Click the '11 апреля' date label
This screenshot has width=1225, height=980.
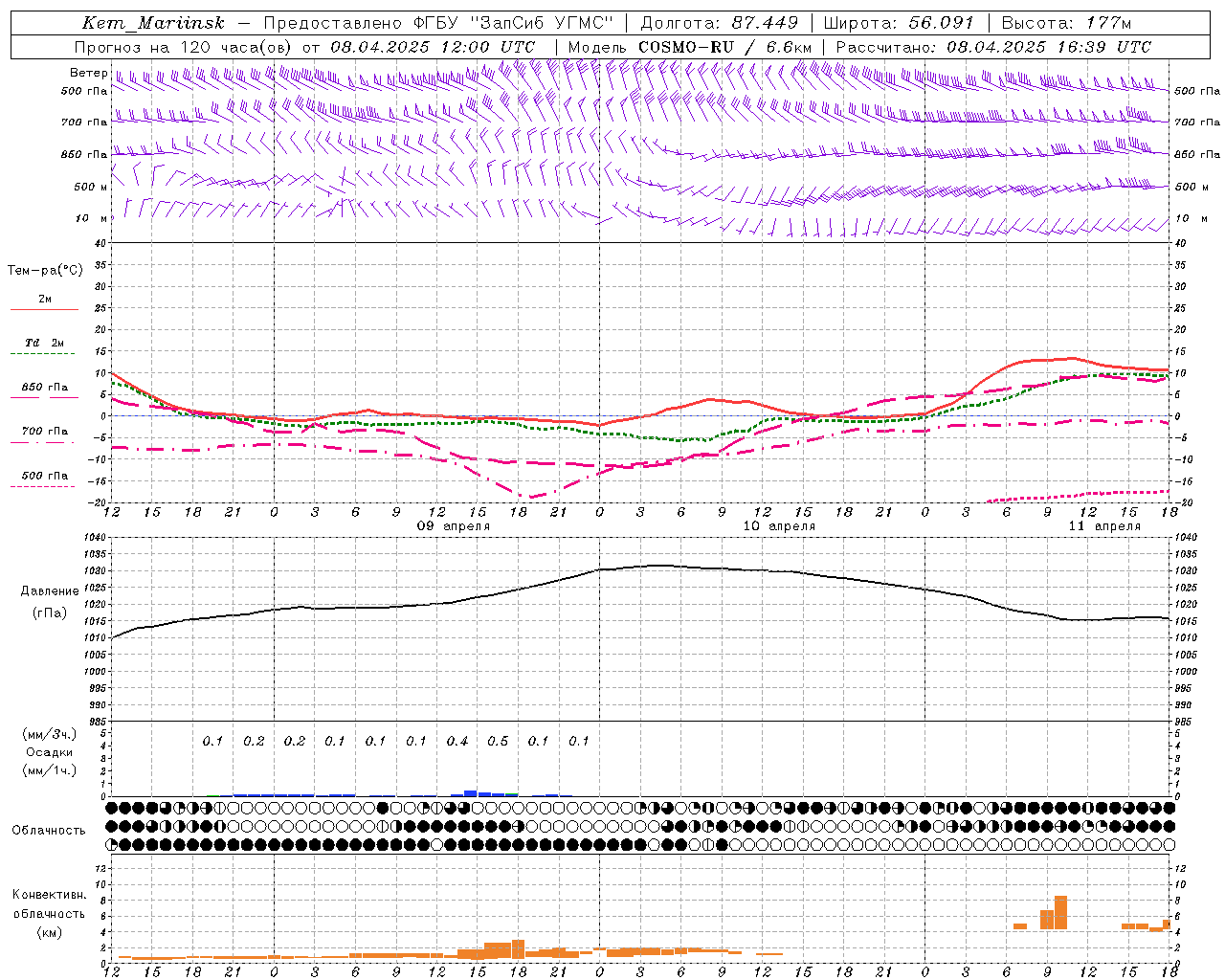coord(1104,526)
